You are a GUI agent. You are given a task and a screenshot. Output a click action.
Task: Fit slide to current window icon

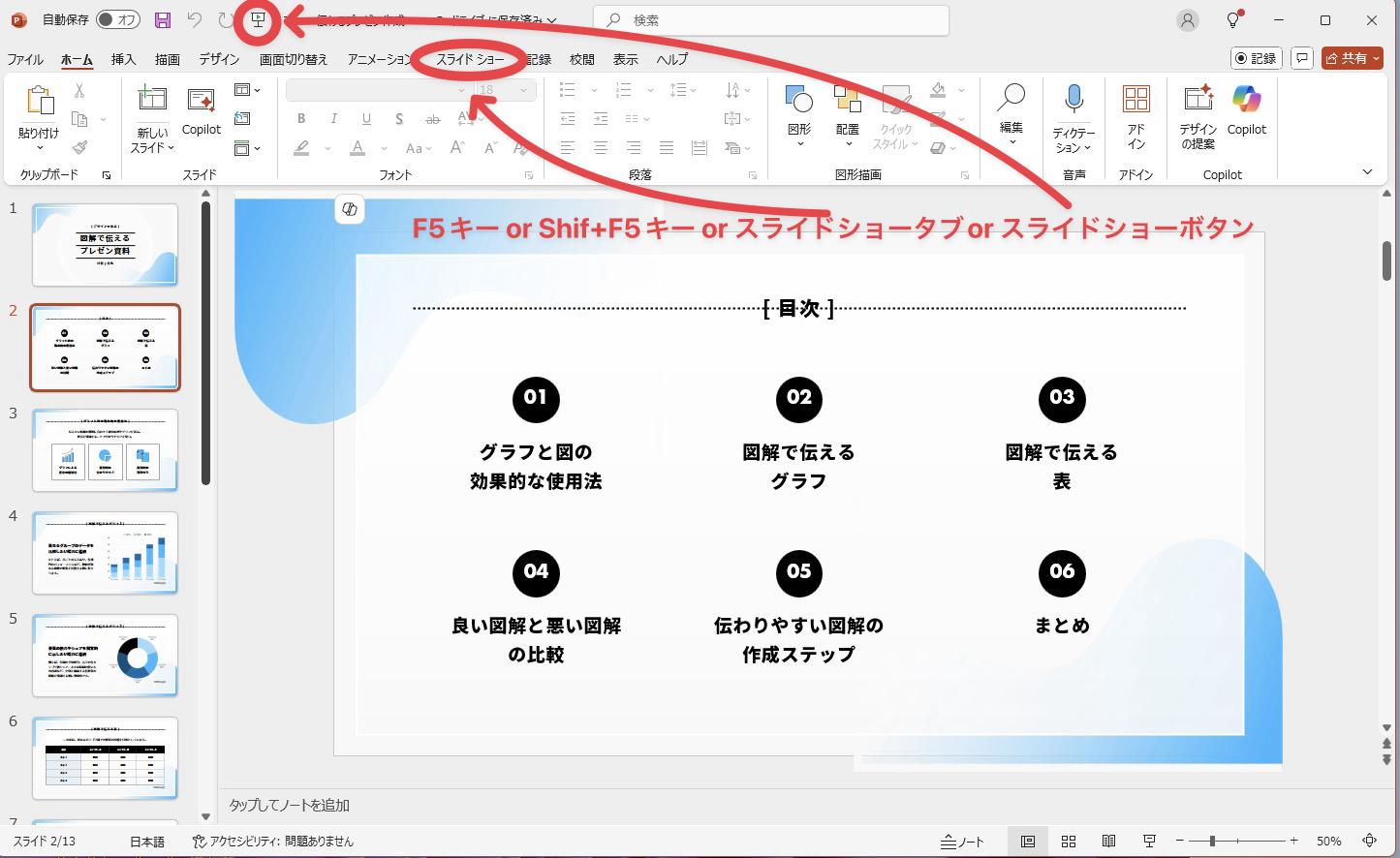click(1370, 842)
